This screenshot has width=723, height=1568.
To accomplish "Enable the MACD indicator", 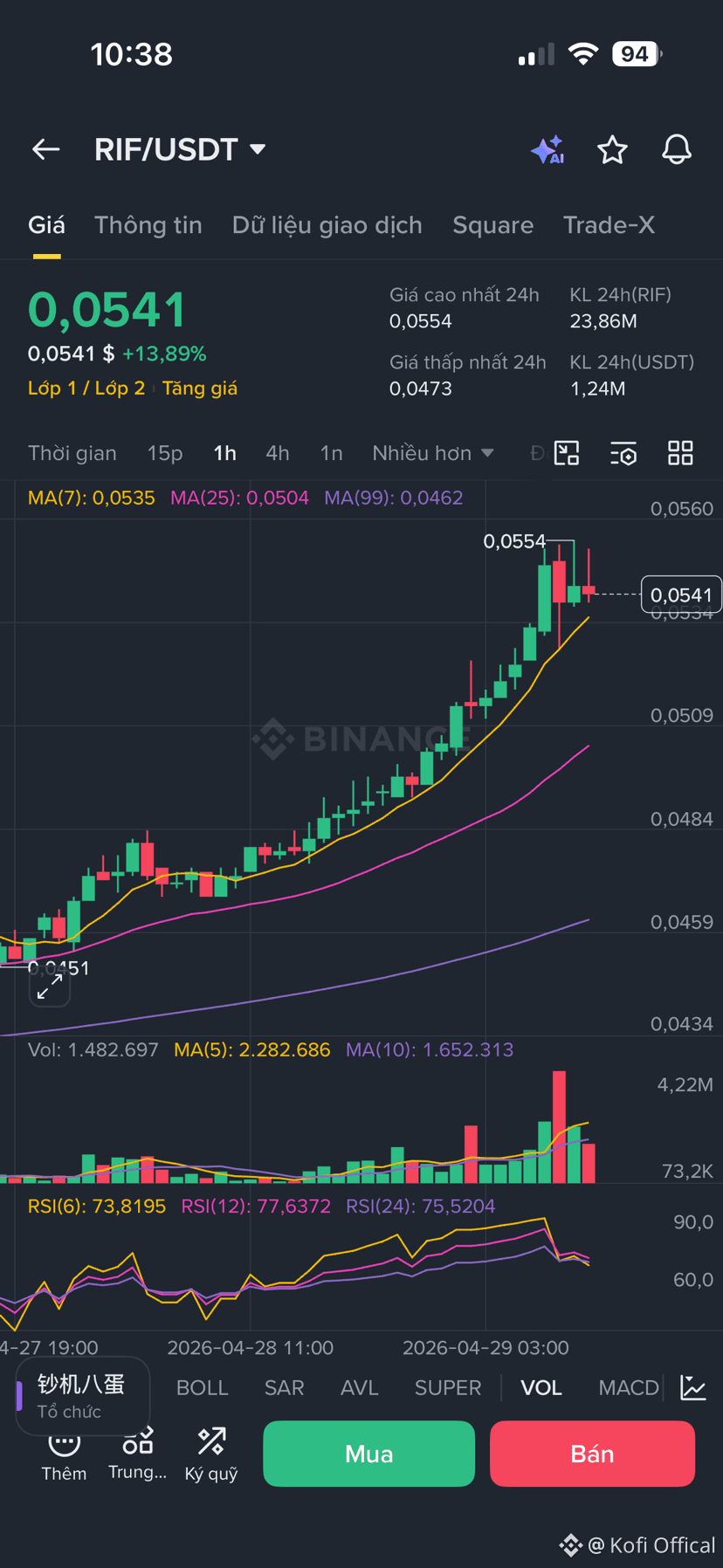I will pos(629,1387).
